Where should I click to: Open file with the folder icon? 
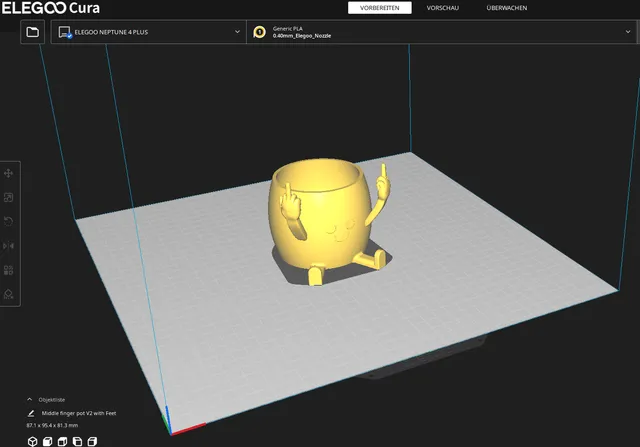32,32
